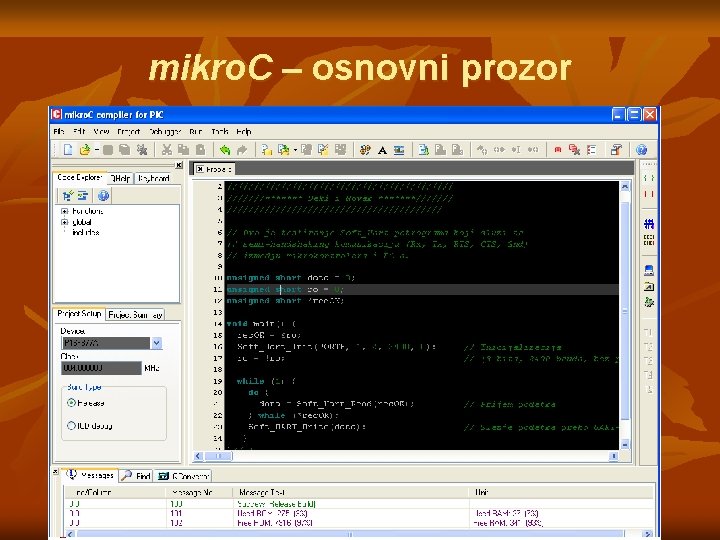Viewport: 720px width, 540px height.
Task: Expand the global tree node
Action: [64, 222]
